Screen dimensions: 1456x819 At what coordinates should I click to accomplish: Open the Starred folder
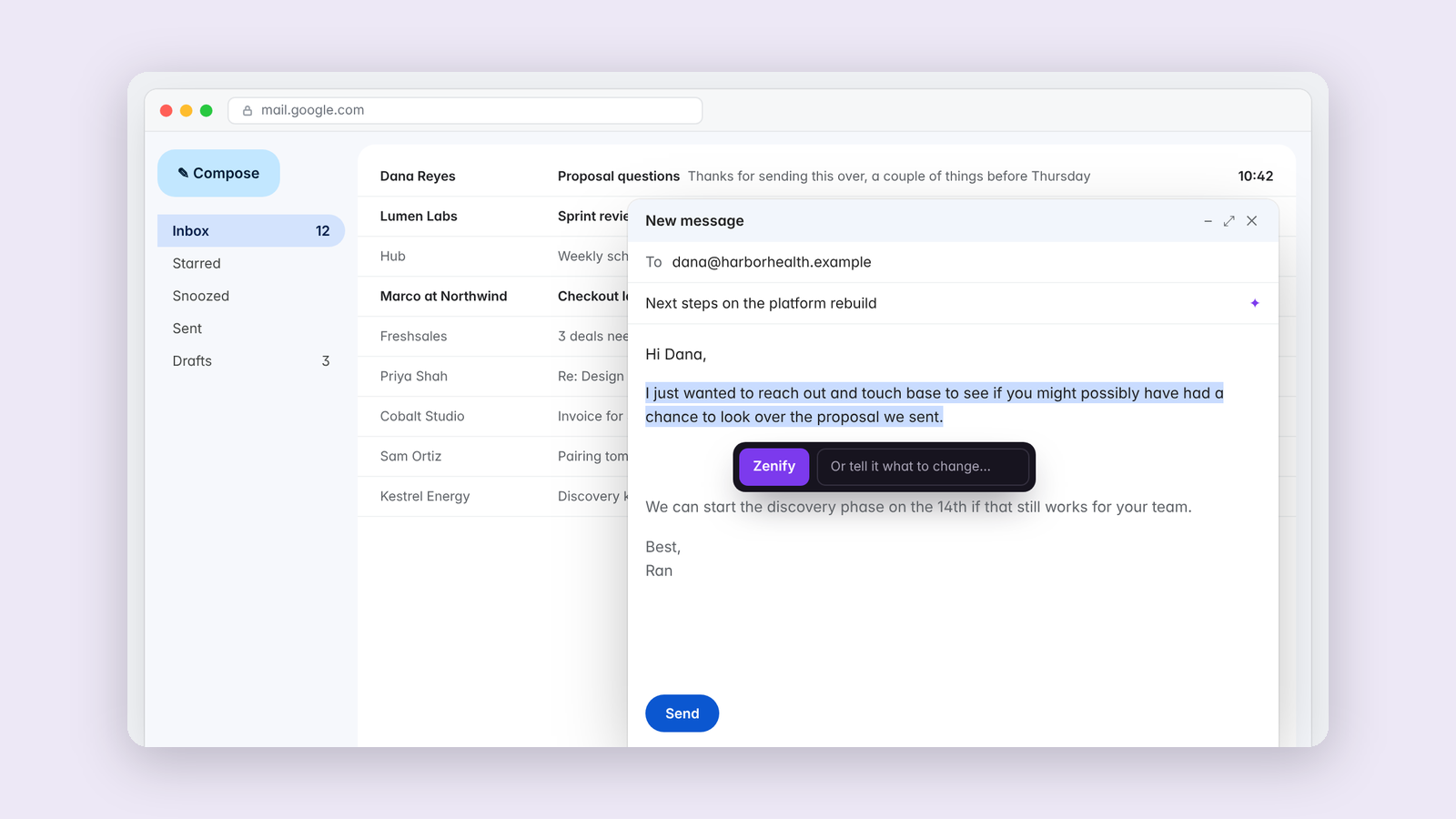coord(251,263)
